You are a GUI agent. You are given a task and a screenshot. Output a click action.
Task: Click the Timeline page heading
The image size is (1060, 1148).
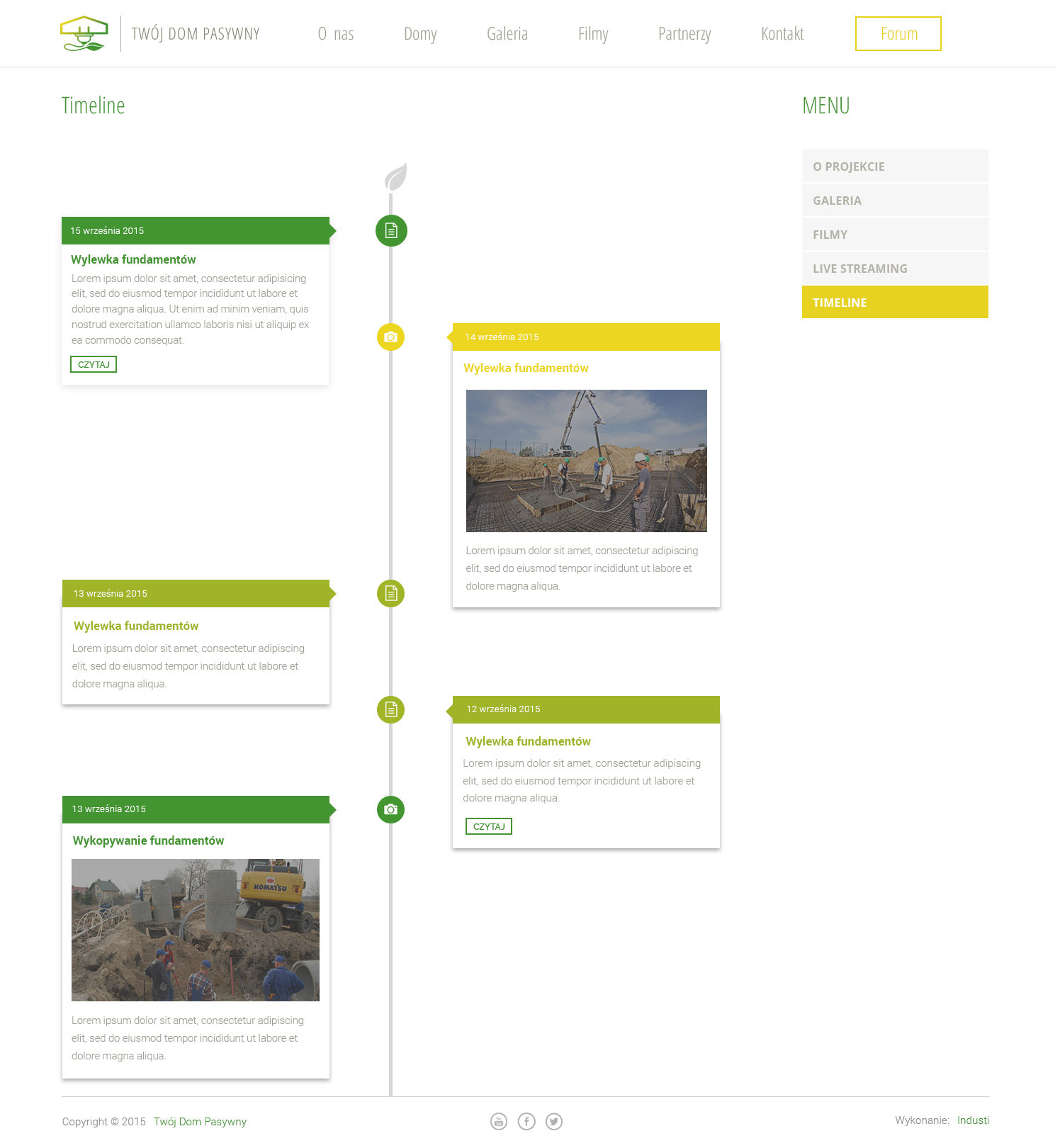coord(93,106)
